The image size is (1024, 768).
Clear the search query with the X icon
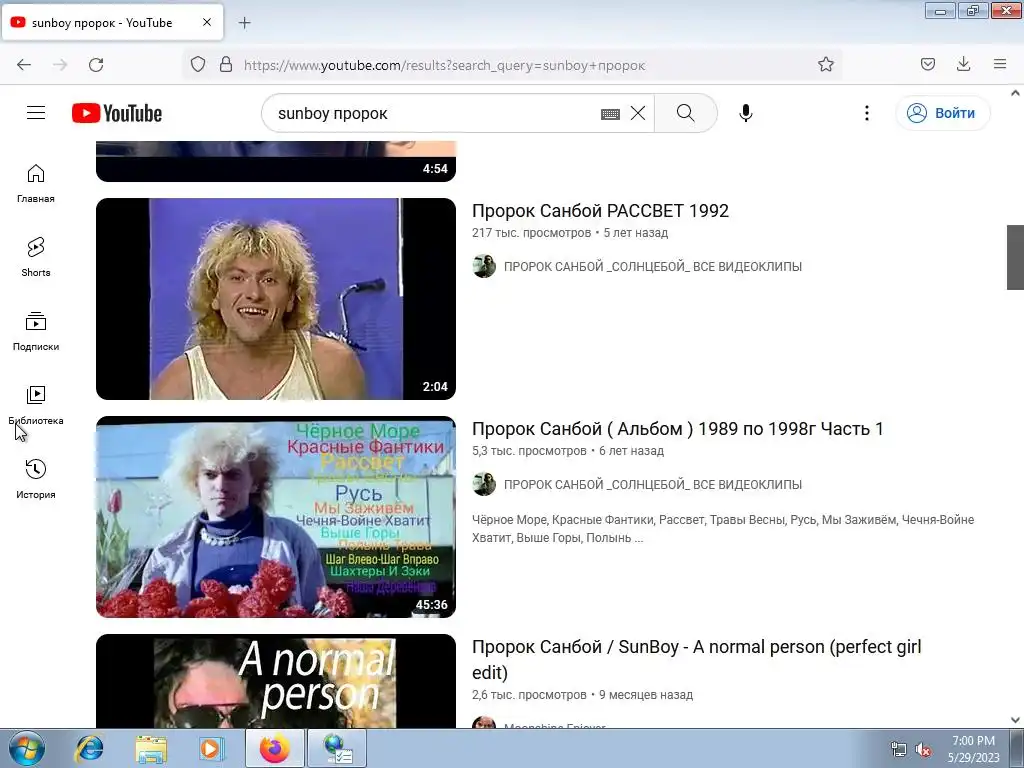pos(638,113)
